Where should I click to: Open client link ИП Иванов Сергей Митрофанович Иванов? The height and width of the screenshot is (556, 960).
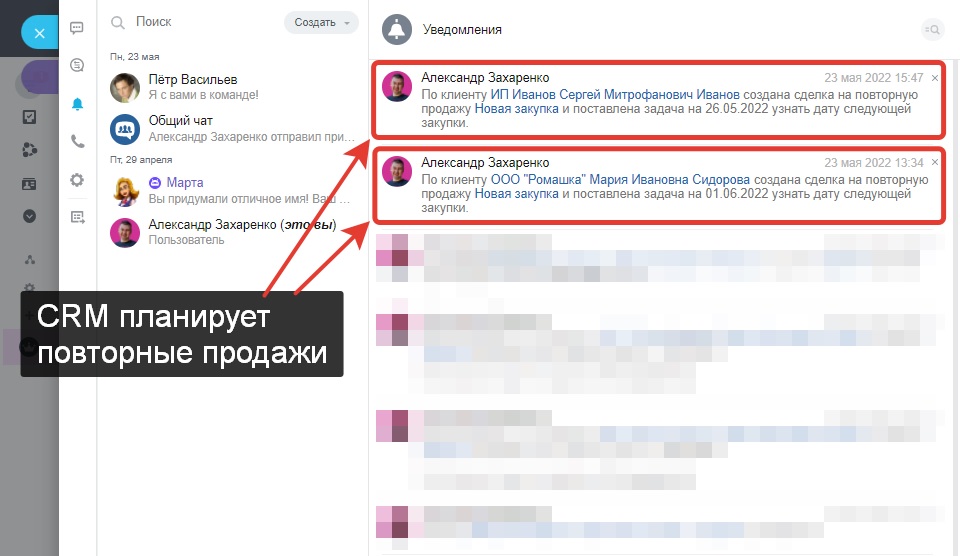615,94
